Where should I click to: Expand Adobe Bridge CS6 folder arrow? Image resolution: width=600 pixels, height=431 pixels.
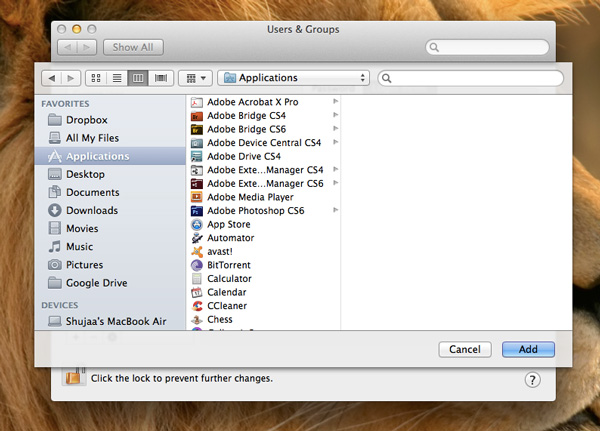point(336,129)
